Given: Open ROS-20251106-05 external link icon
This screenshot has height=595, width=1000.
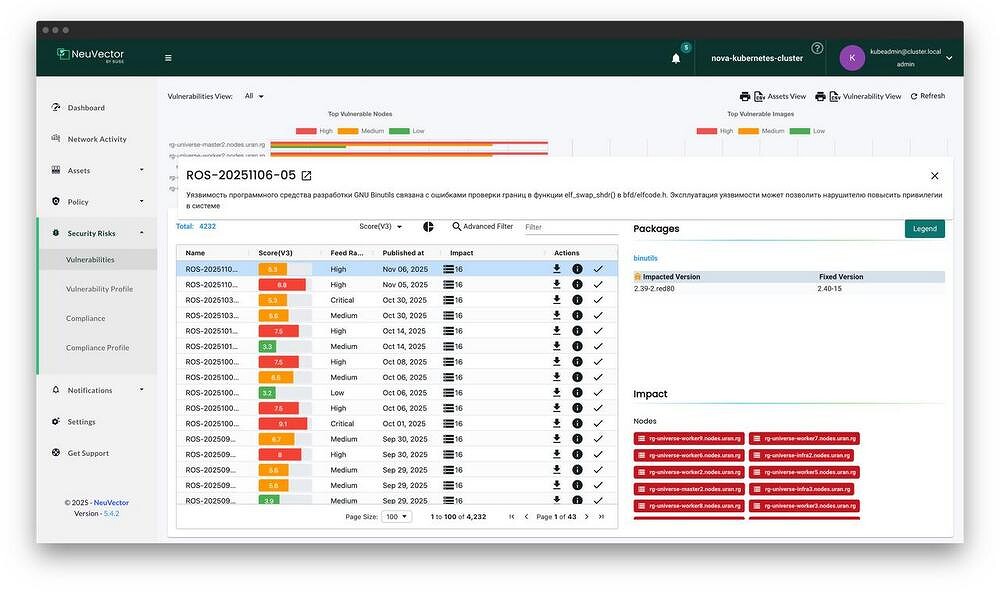Looking at the screenshot, I should [x=307, y=176].
